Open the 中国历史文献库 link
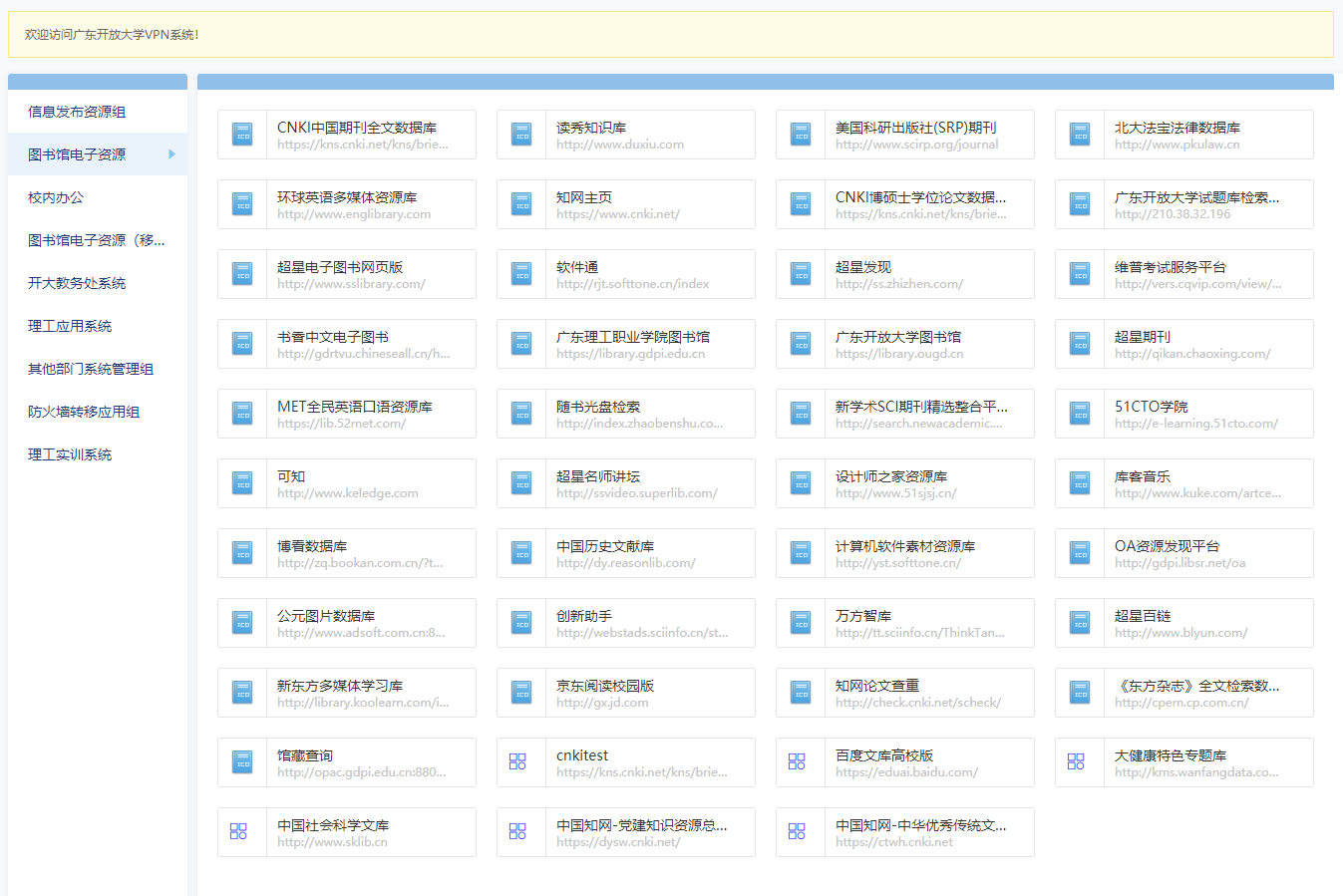The image size is (1343, 896). 626,553
